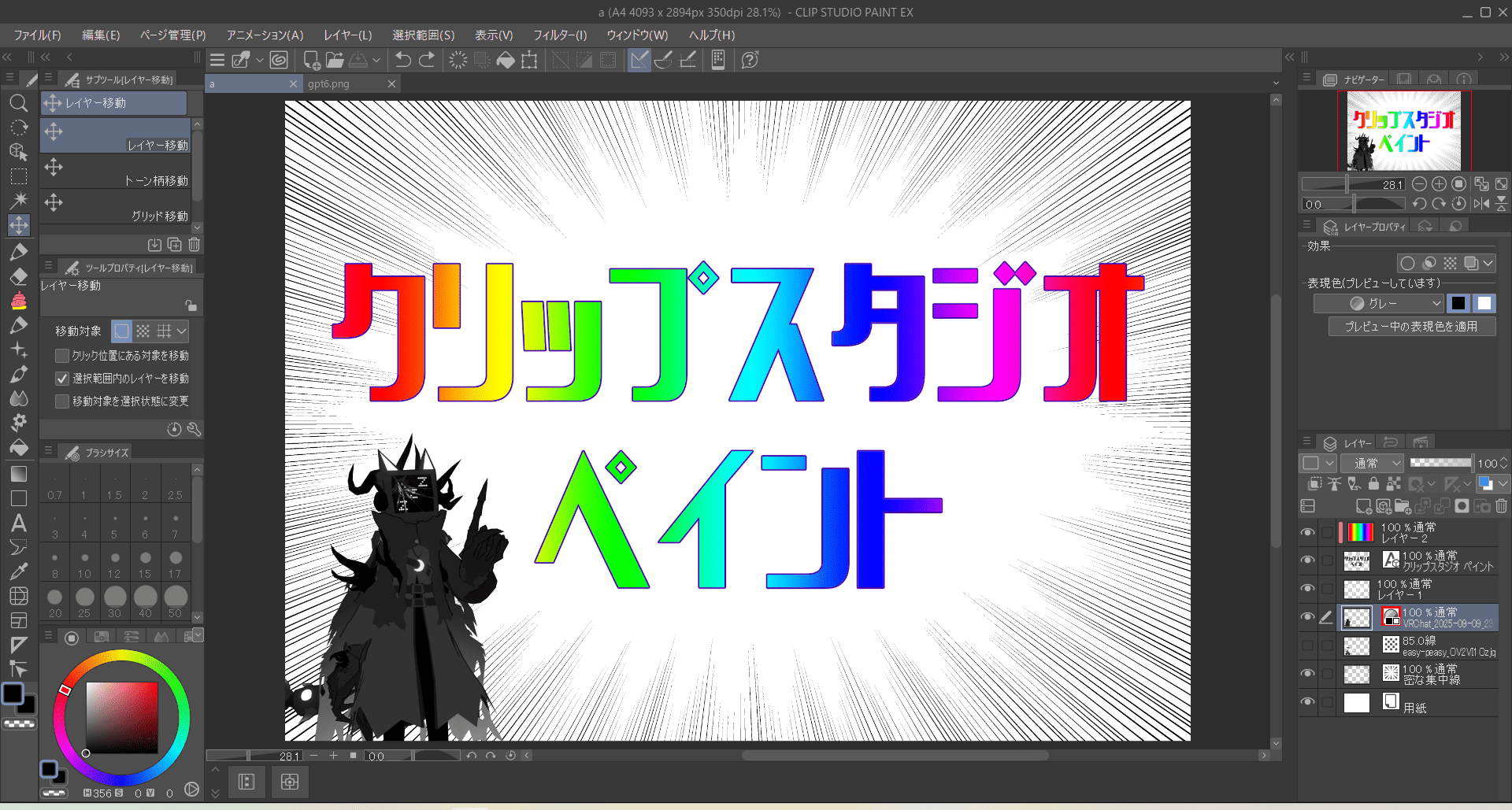Screen dimensions: 1512x810
Task: Select the Zoom magnifier tool
Action: (x=19, y=103)
